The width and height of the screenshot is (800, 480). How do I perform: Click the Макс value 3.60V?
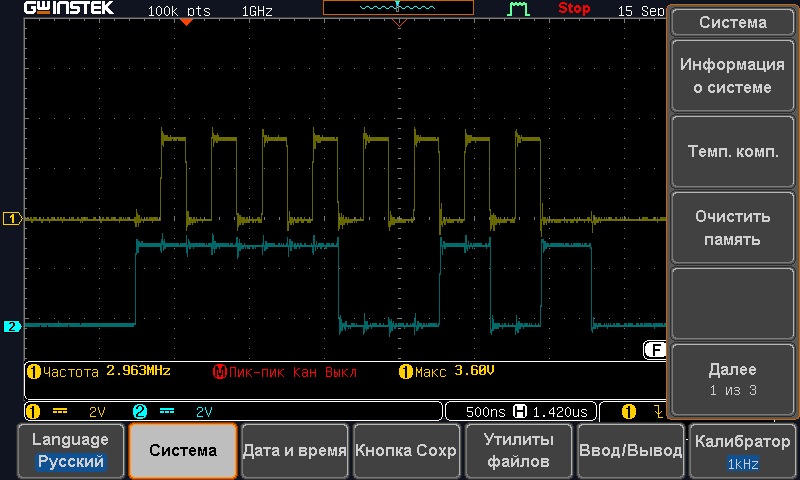474,371
